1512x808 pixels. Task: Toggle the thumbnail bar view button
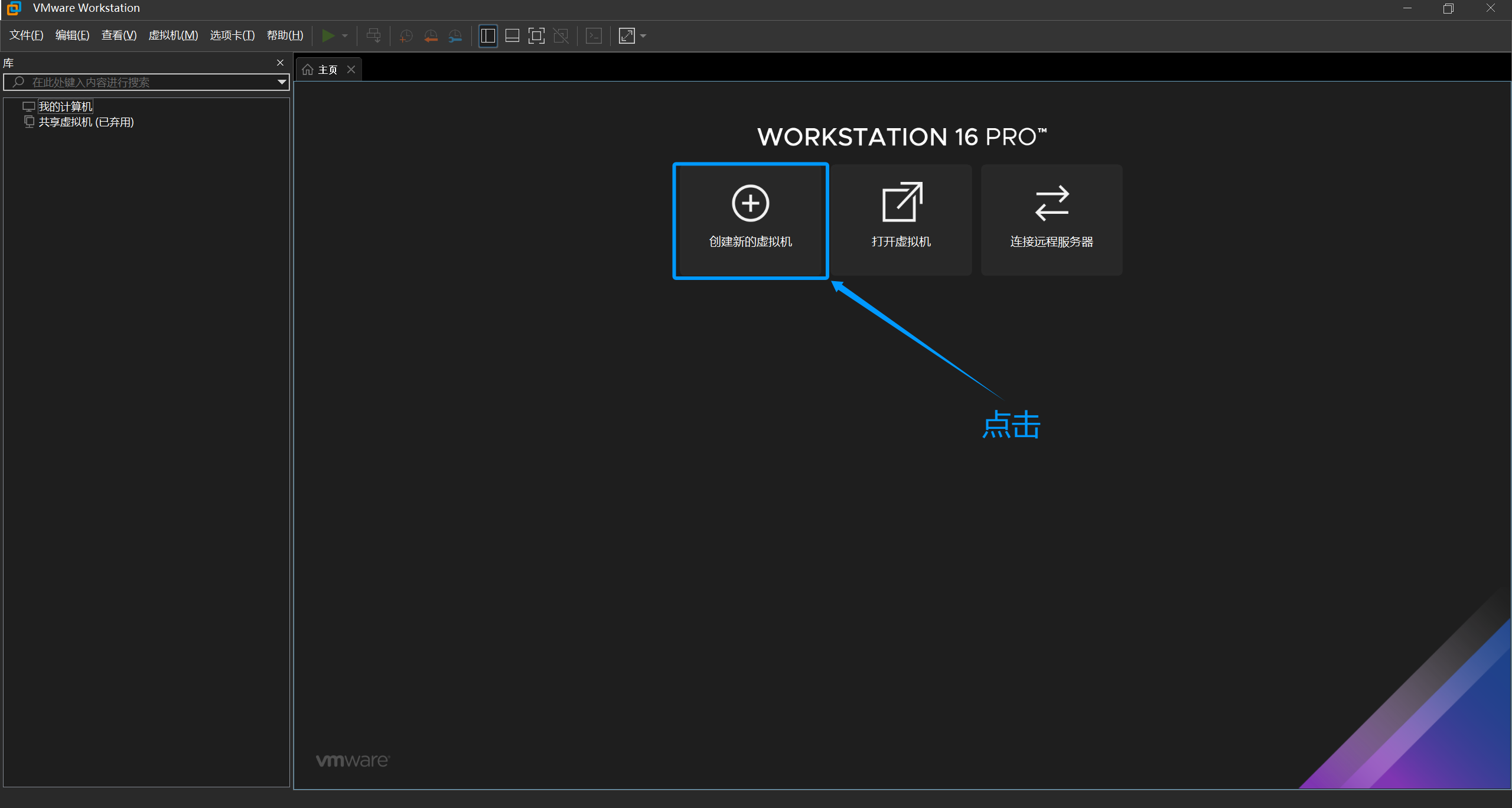click(x=512, y=36)
